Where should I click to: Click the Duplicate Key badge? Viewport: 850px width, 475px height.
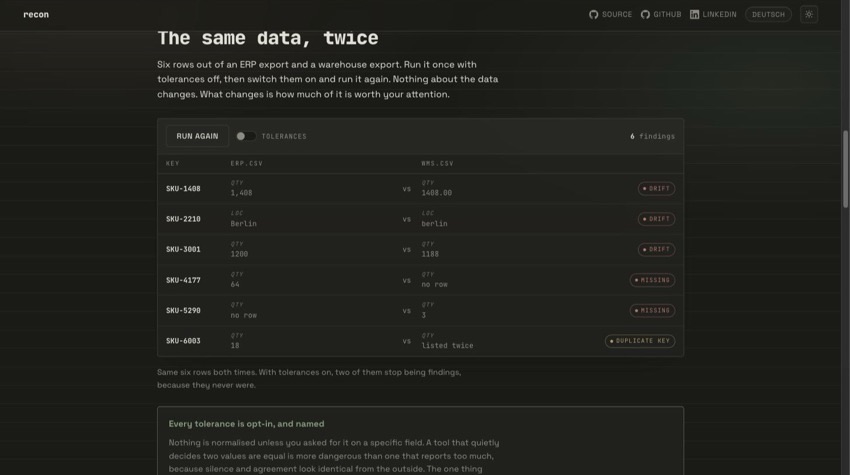pos(640,341)
